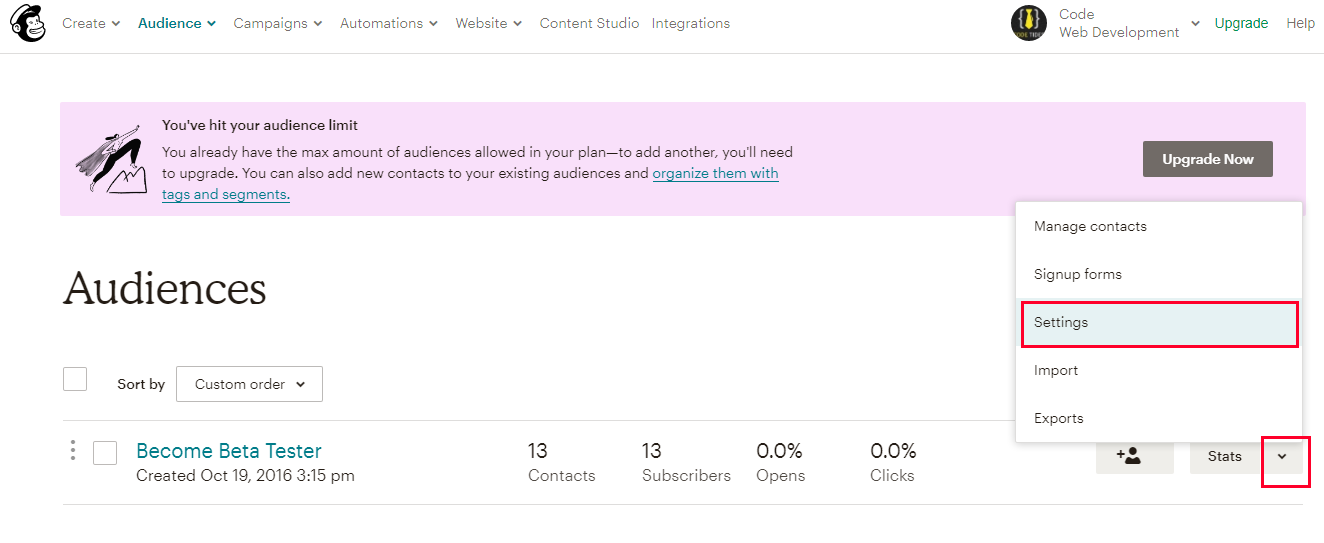Open the Audience menu
The height and width of the screenshot is (543, 1324).
point(177,23)
